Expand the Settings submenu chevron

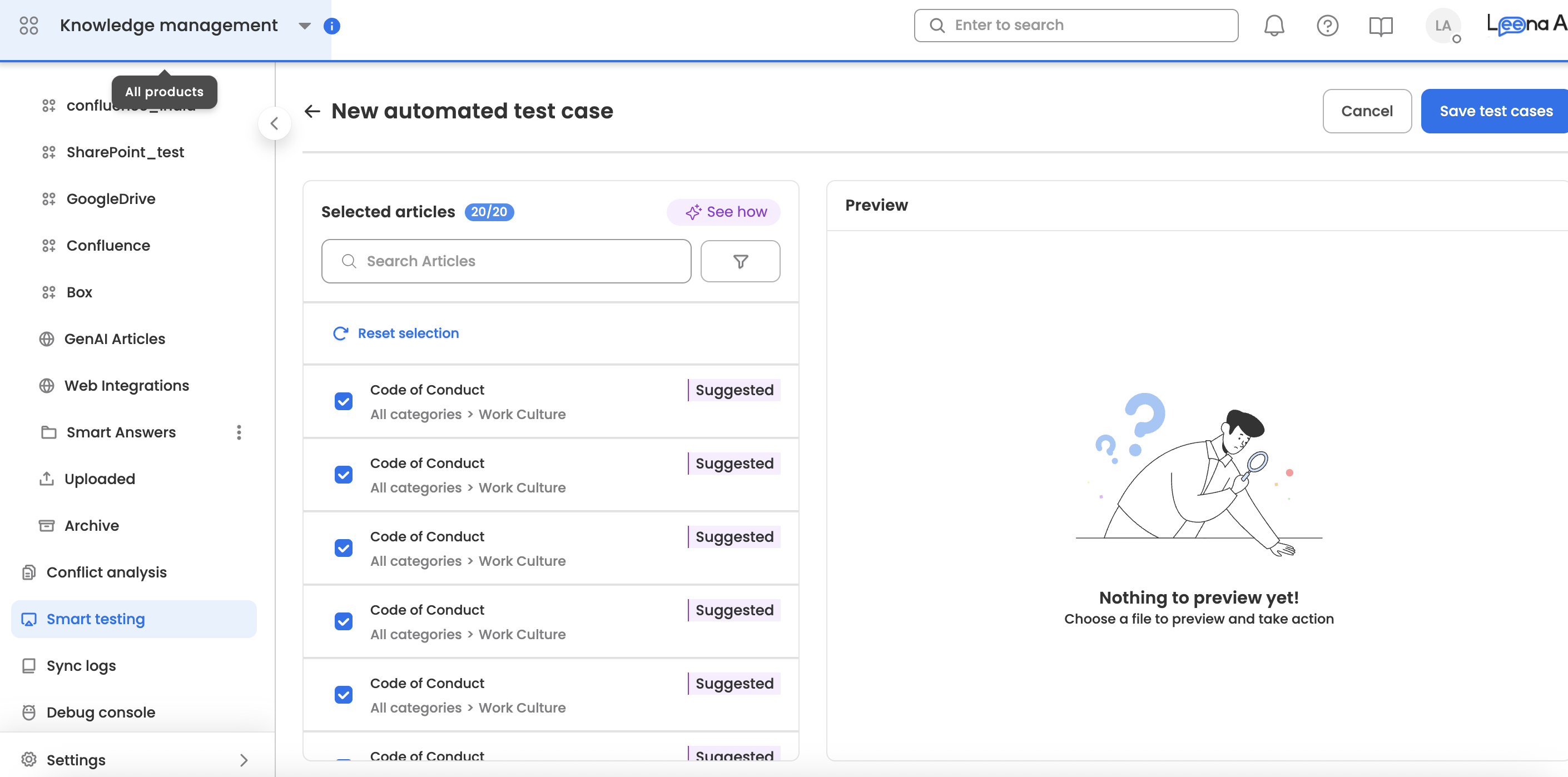pos(244,760)
